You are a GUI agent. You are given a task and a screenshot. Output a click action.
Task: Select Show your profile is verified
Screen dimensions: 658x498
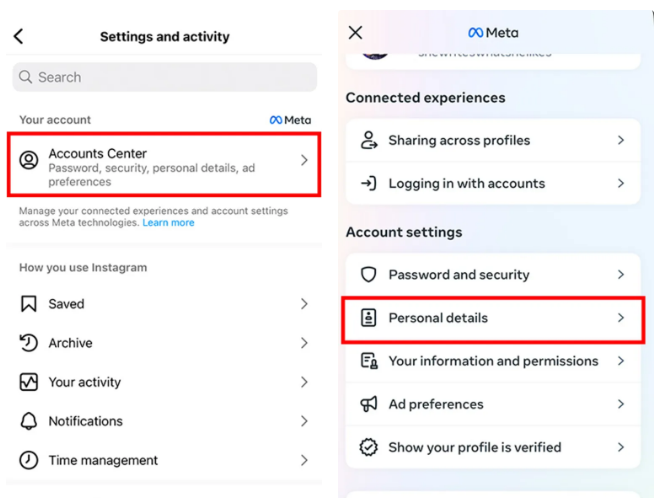pyautogui.click(x=474, y=447)
